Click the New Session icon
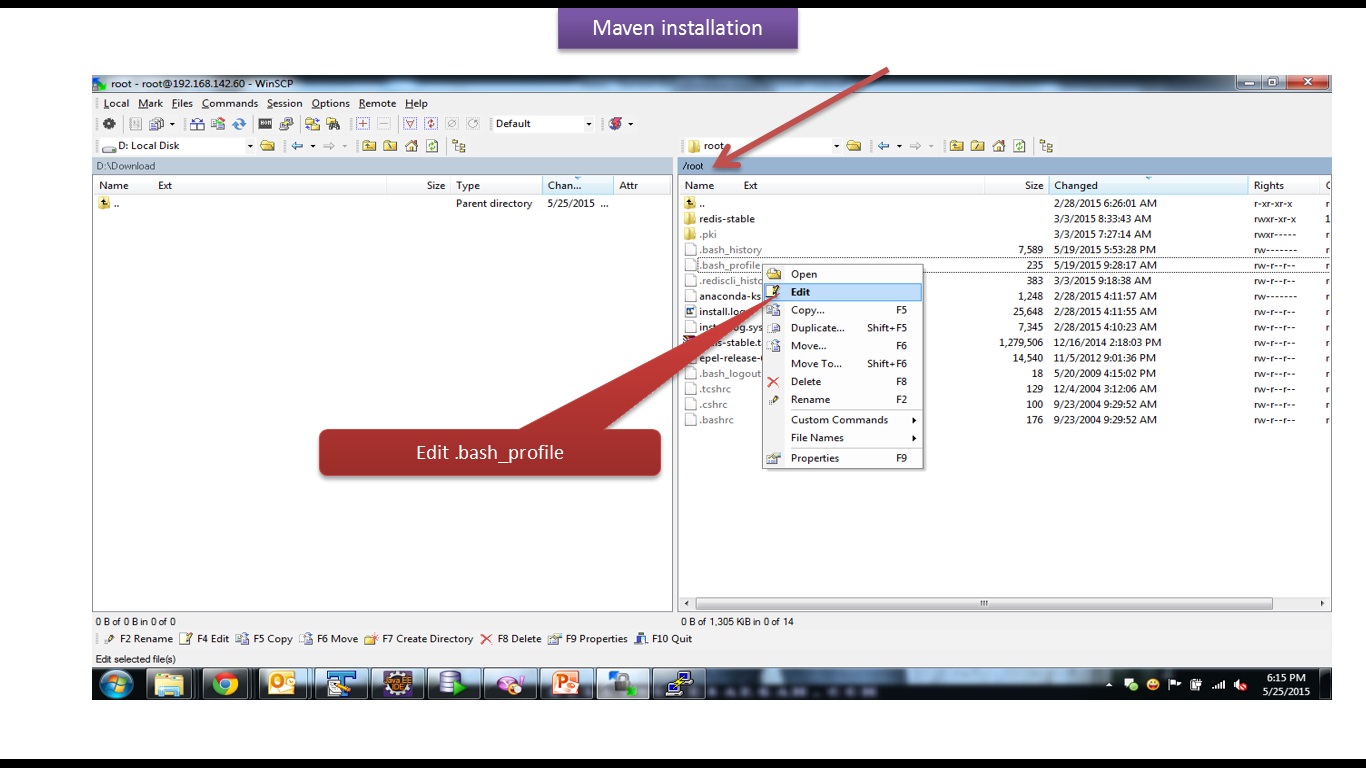 click(x=615, y=124)
